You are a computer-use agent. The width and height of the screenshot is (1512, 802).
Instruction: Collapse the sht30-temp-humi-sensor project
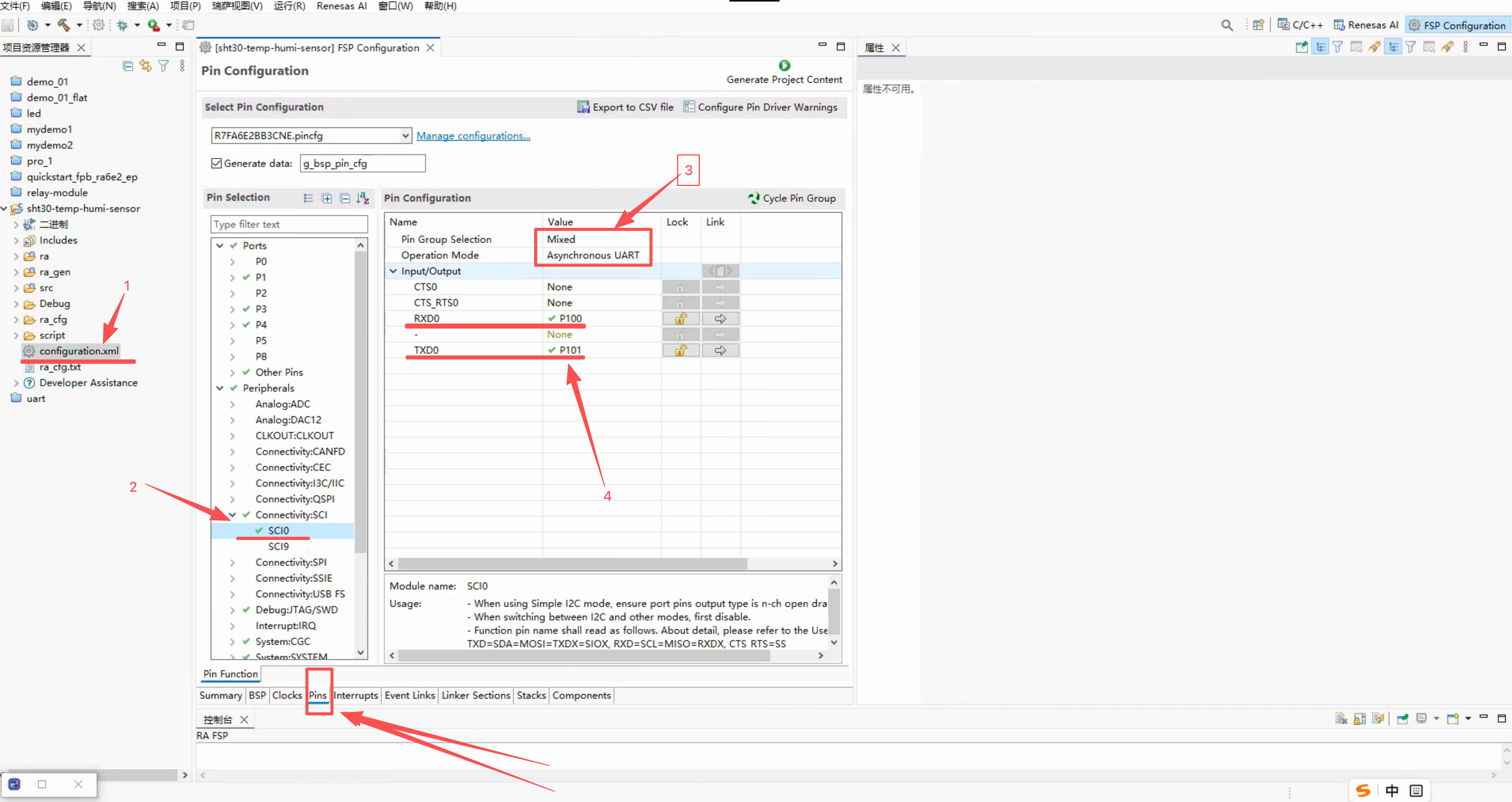4,208
